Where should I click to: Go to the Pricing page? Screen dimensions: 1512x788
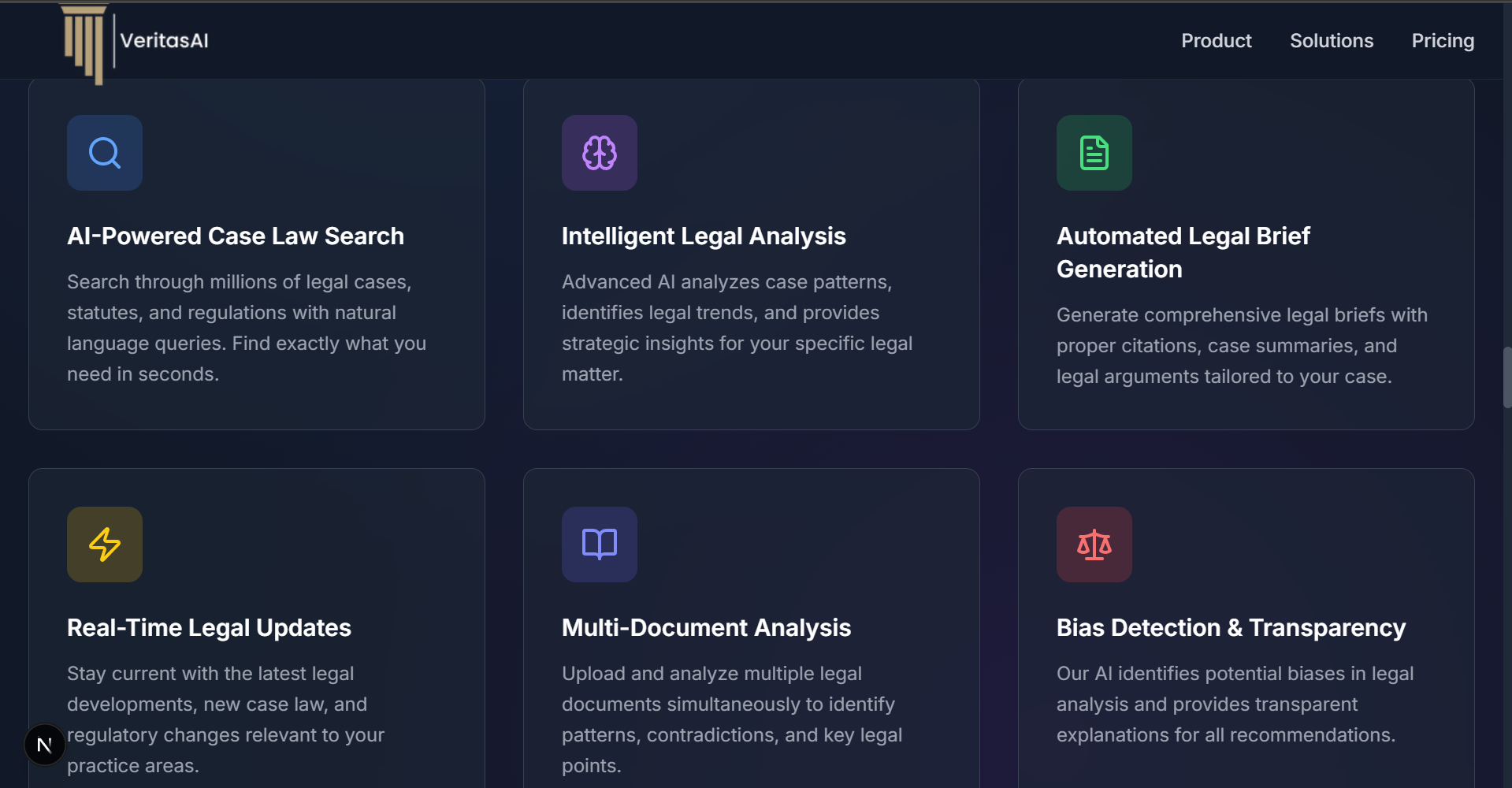pyautogui.click(x=1442, y=41)
